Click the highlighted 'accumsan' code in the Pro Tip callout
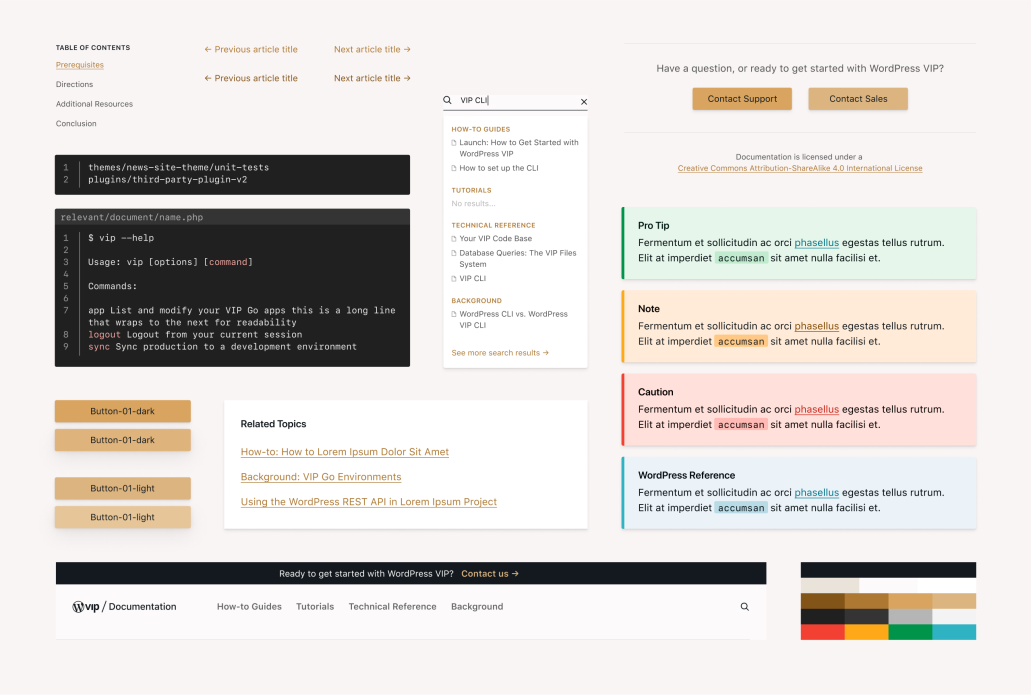 741,258
